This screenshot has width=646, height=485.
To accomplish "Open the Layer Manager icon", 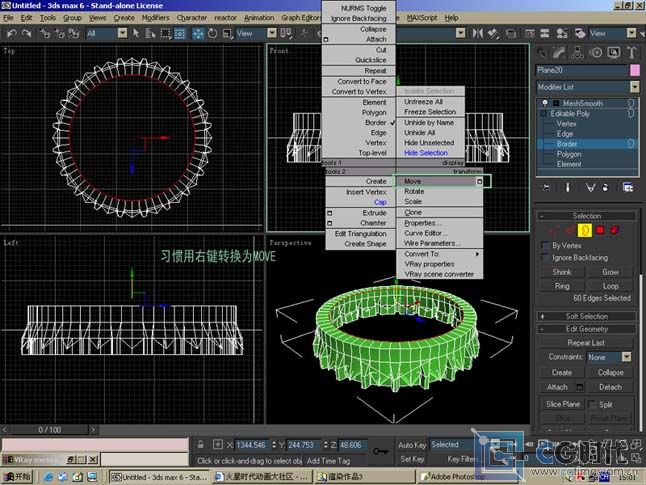I will [x=511, y=33].
